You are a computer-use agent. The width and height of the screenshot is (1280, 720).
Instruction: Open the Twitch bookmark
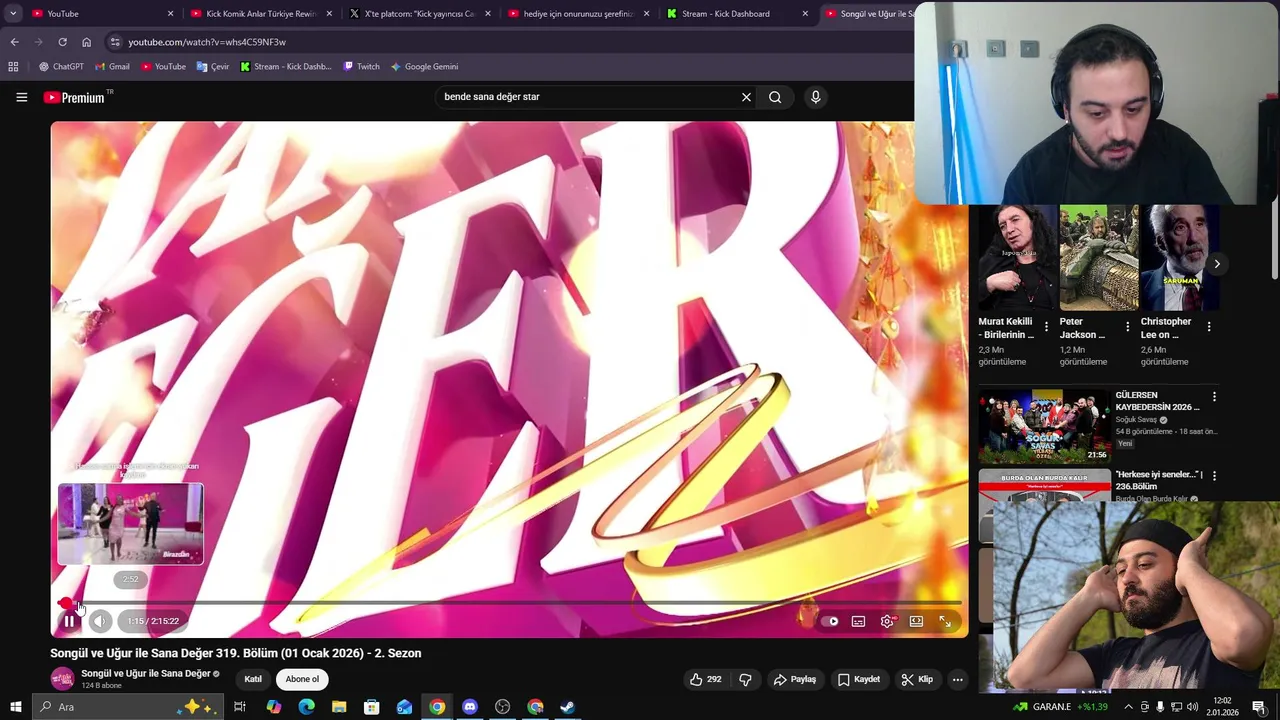click(x=361, y=67)
